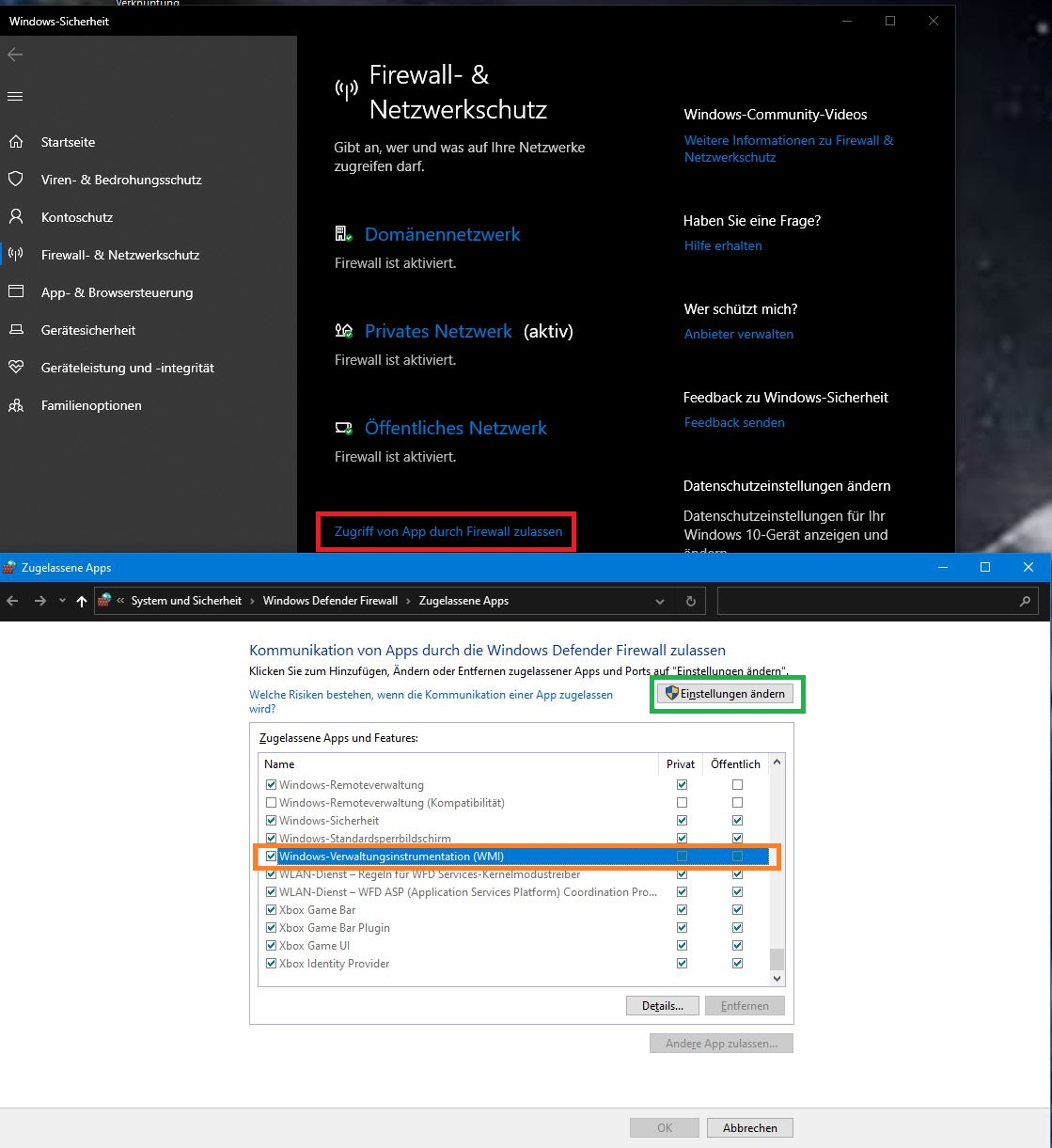This screenshot has width=1052, height=1148.
Task: Toggle Xbox Game Bar name checkbox
Action: pyautogui.click(x=271, y=910)
